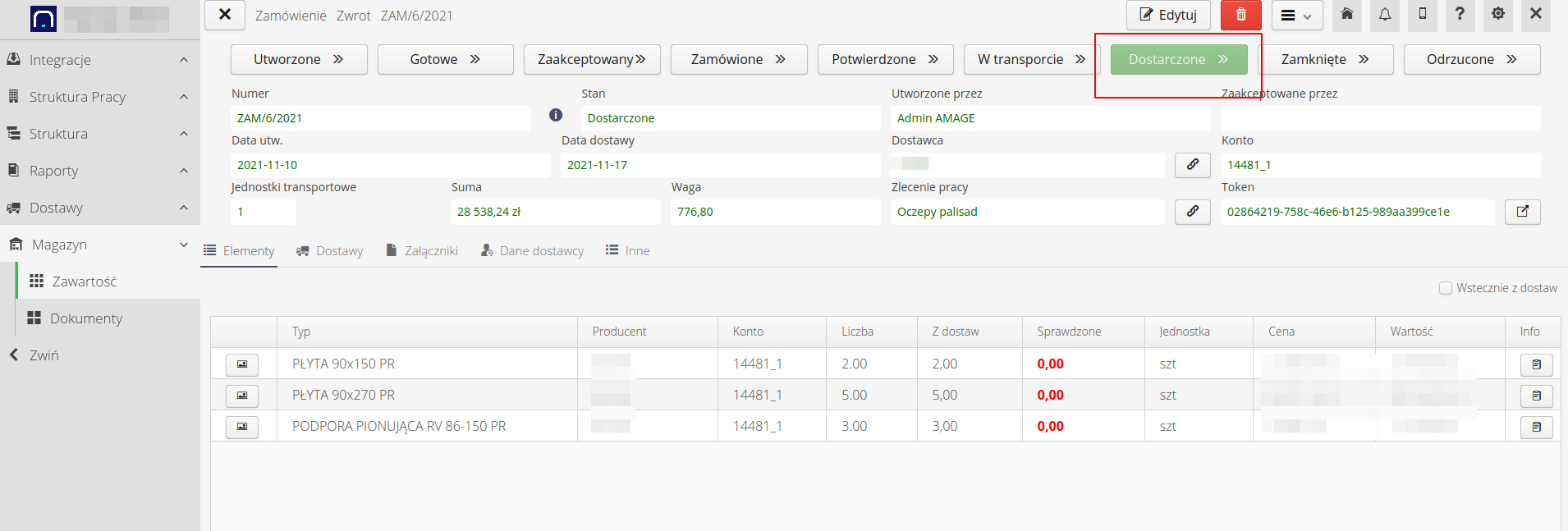Screen dimensions: 1568x531
Task: Enable the Wstecznie z dostaw checkbox
Action: click(1446, 288)
